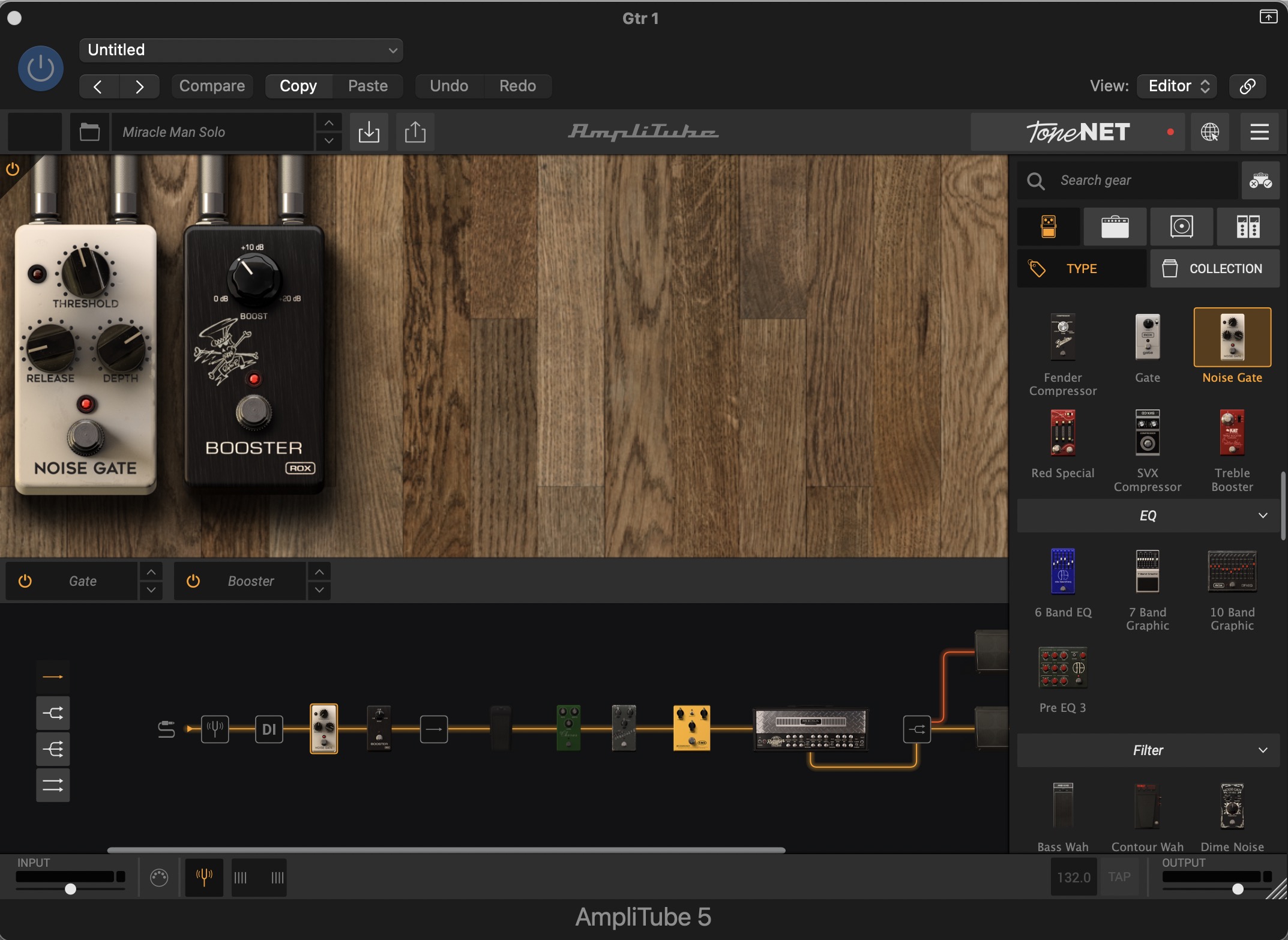Click the Search gear field
Viewport: 1288px width, 940px height.
click(1128, 180)
